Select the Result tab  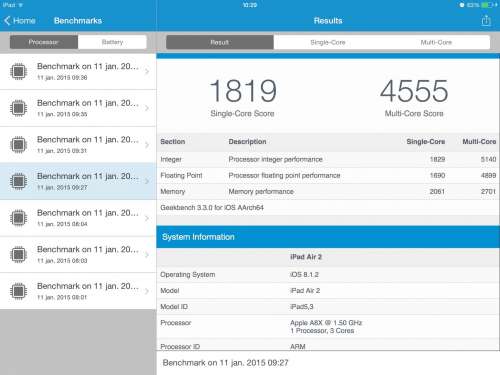tap(220, 42)
